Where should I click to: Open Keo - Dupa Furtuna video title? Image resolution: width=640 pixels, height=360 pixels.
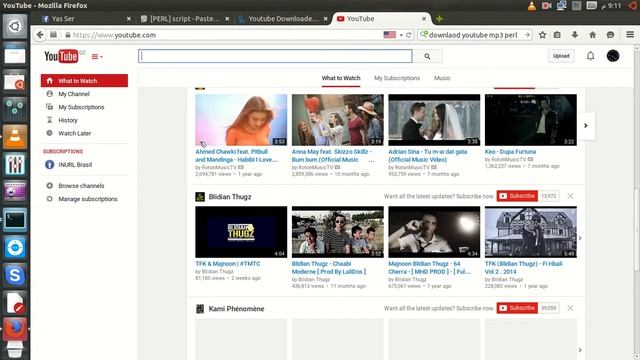tap(510, 151)
